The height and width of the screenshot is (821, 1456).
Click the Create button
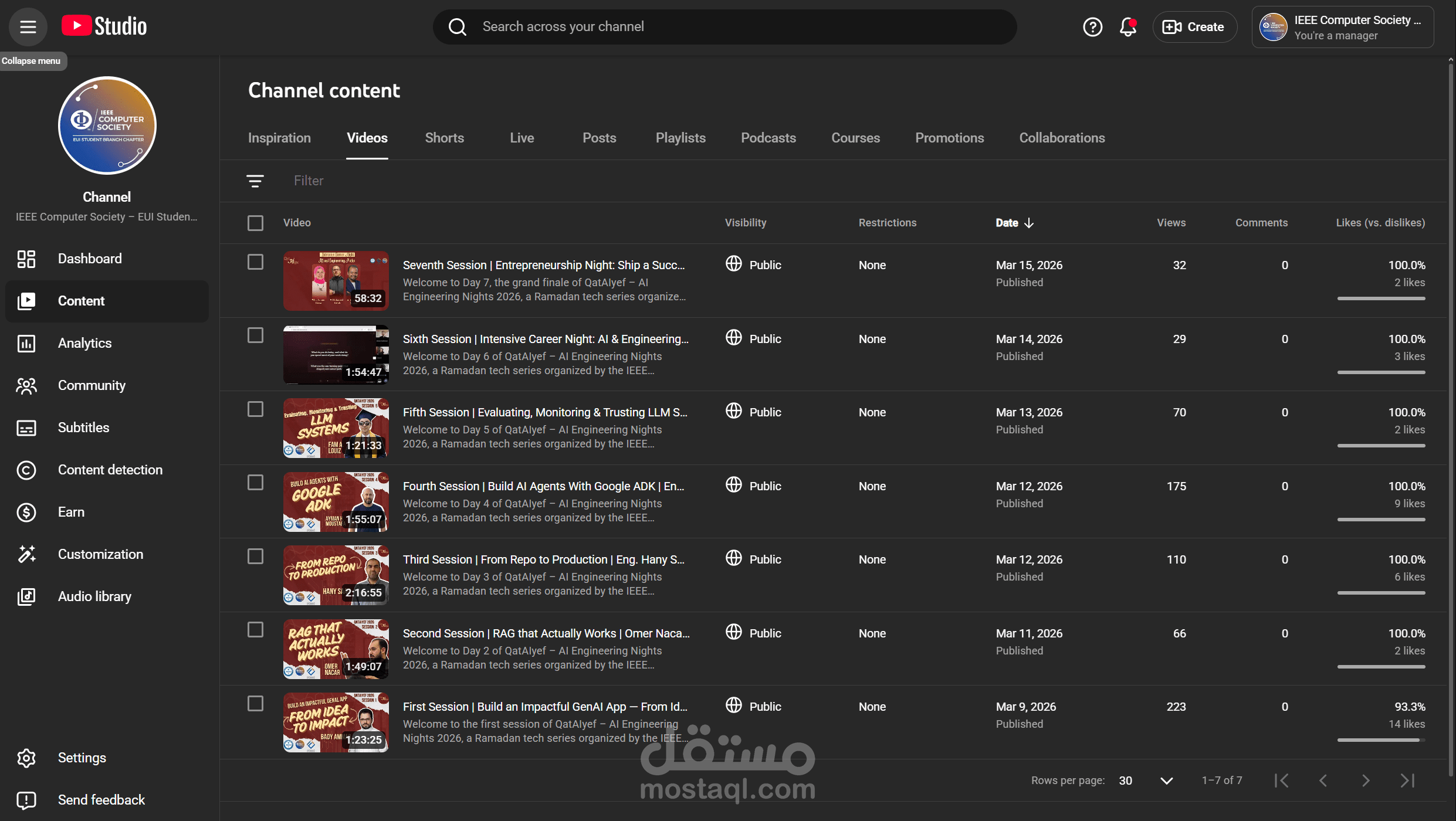pyautogui.click(x=1194, y=27)
